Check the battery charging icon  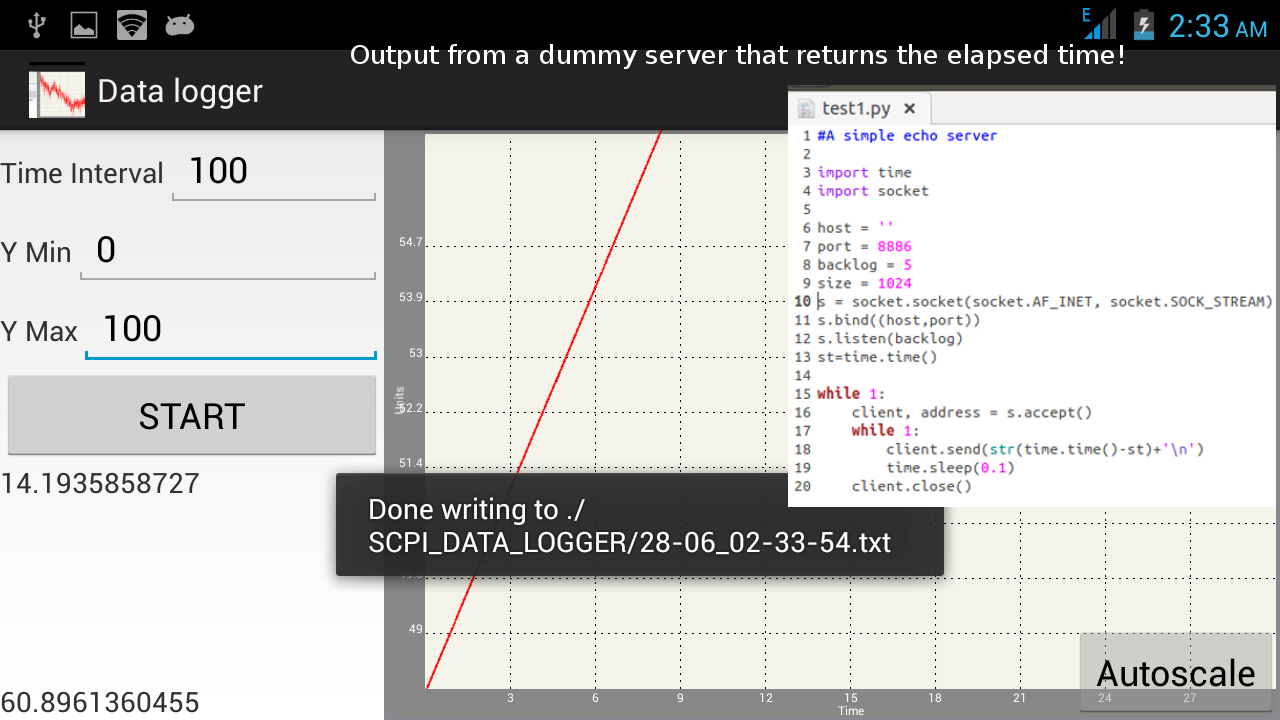click(x=1144, y=25)
